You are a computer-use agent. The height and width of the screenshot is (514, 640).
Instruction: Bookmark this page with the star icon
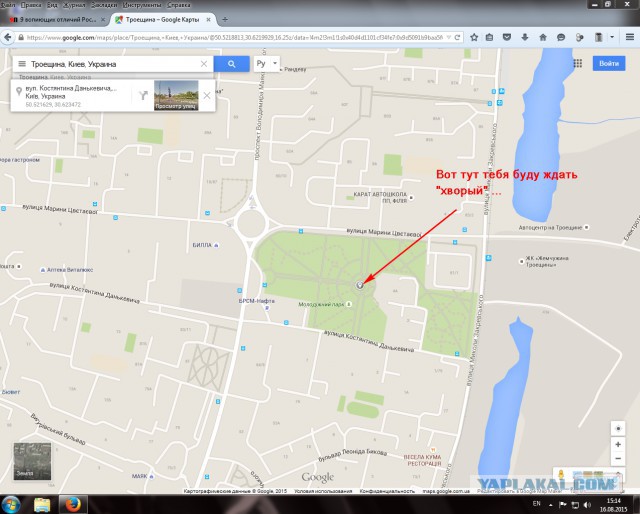(x=474, y=37)
